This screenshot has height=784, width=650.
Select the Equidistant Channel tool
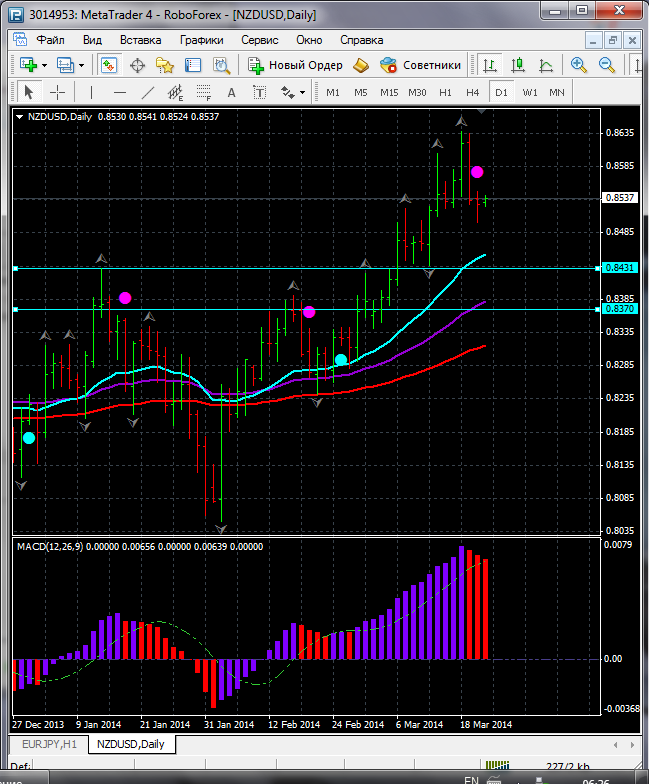coord(176,92)
